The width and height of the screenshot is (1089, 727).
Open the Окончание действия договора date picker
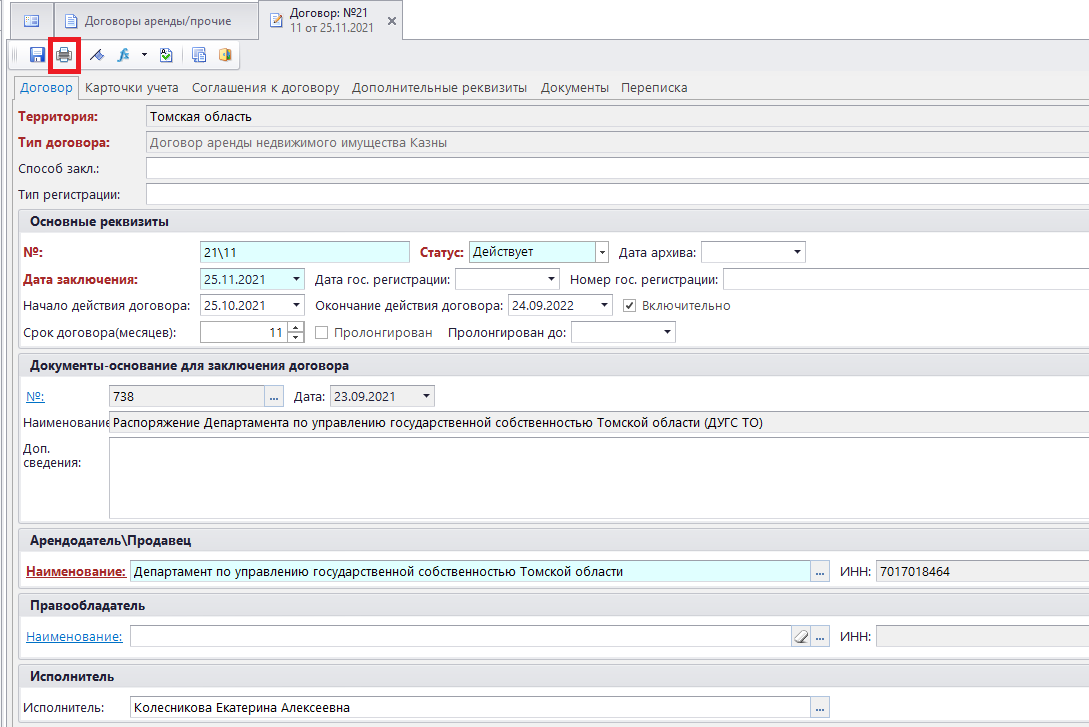[604, 305]
